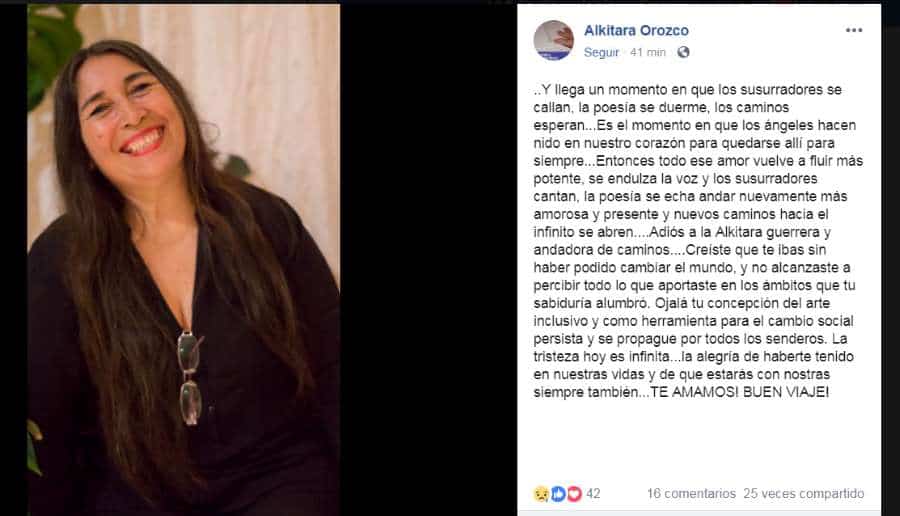Click the eyeglasses hanging on black blouse
Image resolution: width=900 pixels, height=516 pixels.
pos(190,378)
